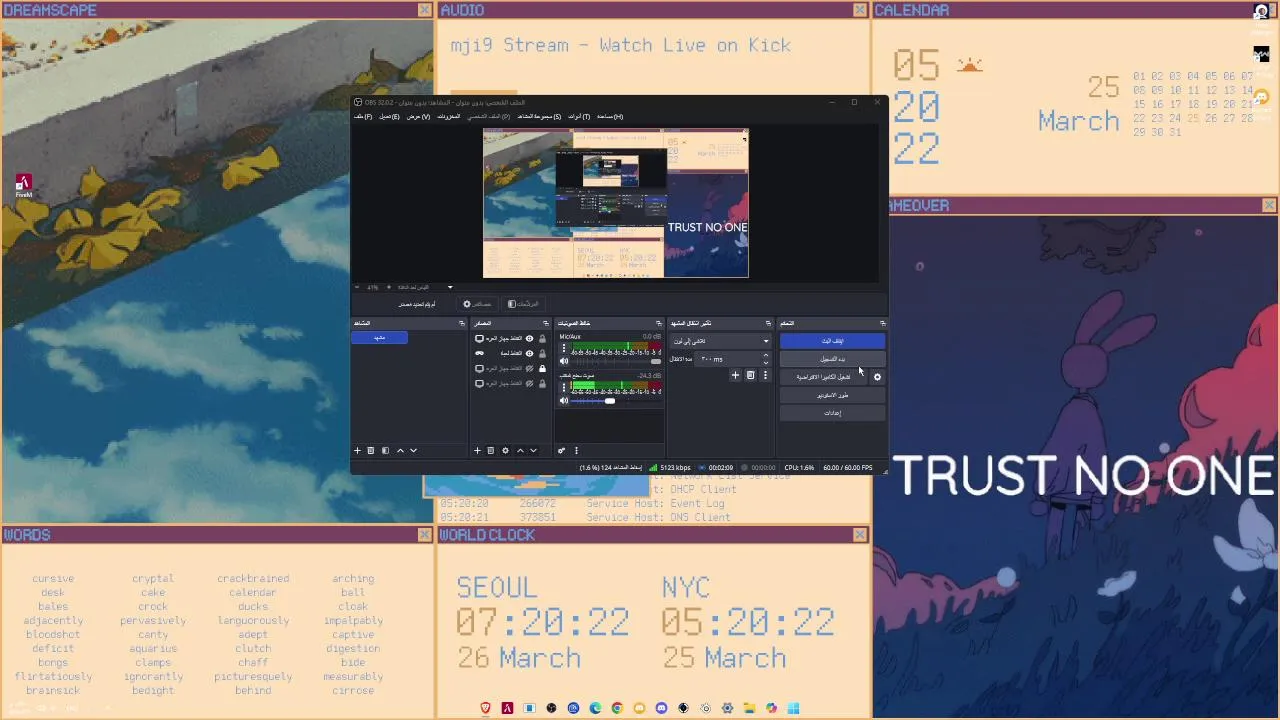The width and height of the screenshot is (1280, 720).
Task: Open the Tools (T) menu in OBS
Action: pyautogui.click(x=579, y=116)
